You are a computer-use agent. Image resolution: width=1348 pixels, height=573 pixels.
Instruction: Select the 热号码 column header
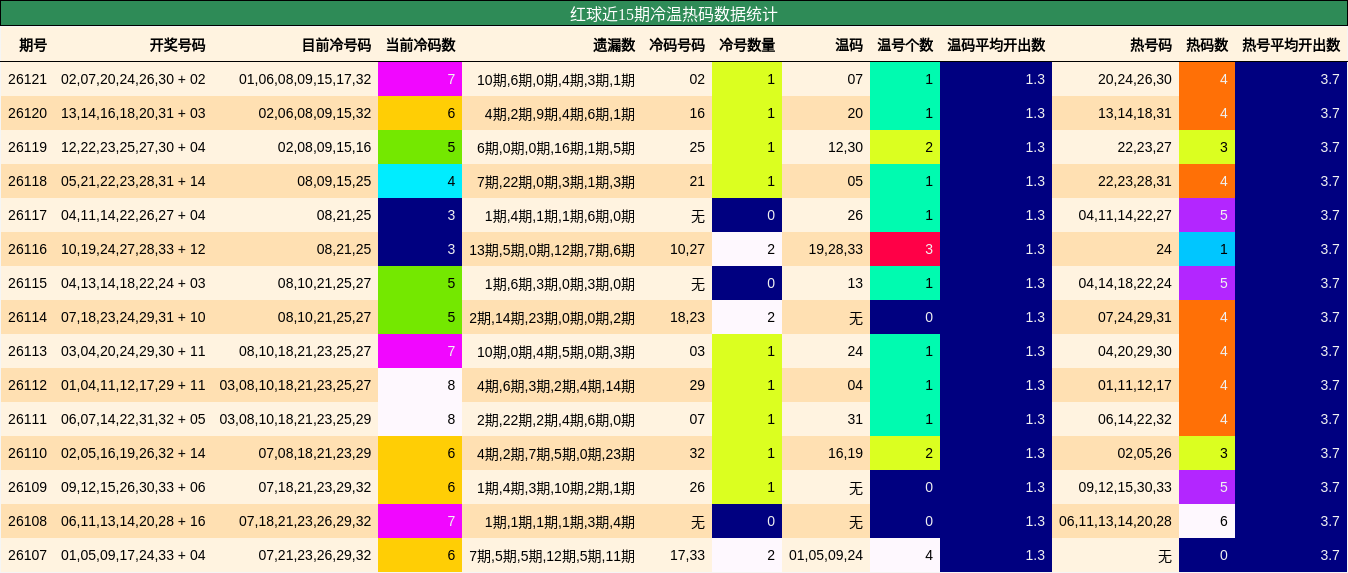pos(1151,45)
